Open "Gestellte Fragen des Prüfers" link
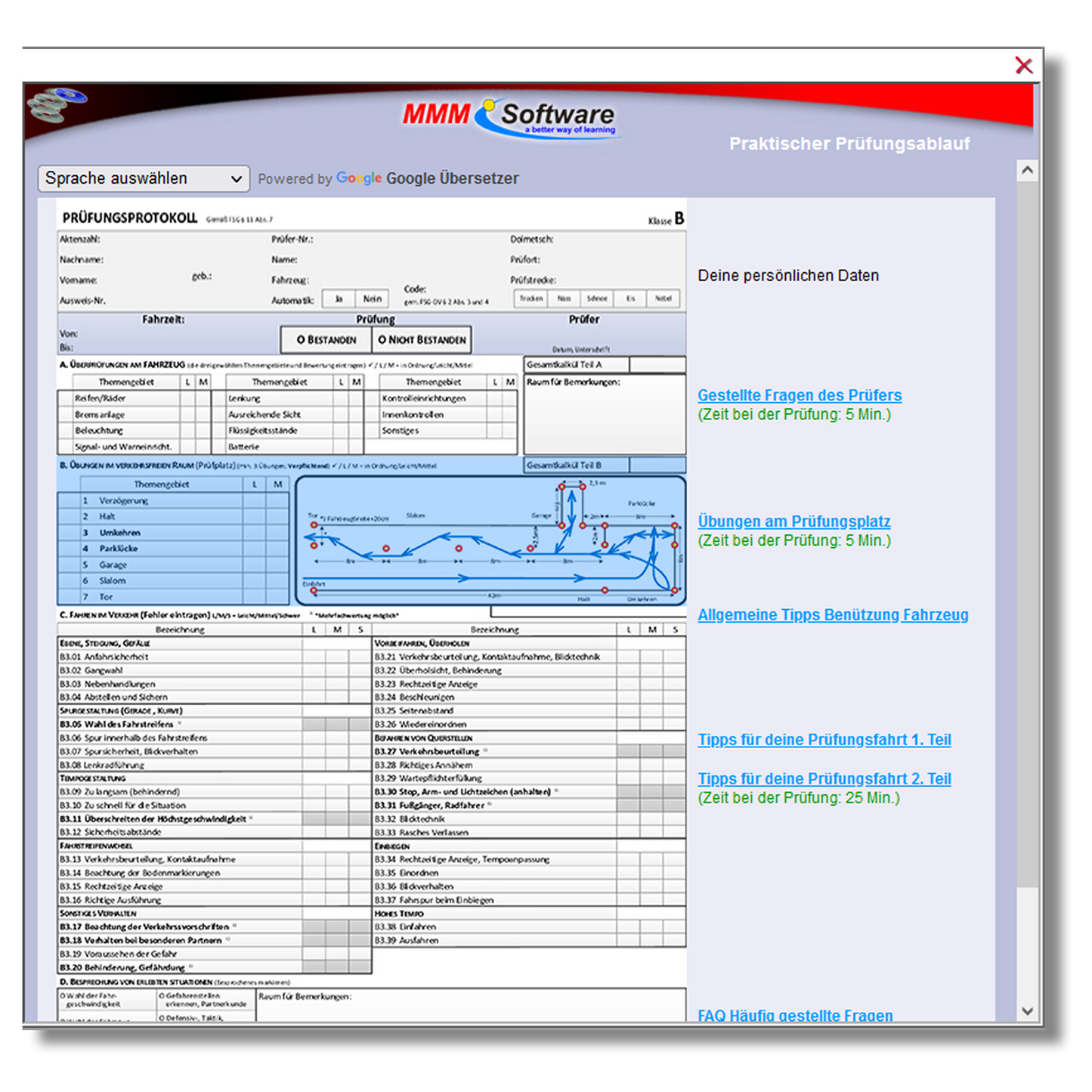This screenshot has width=1092, height=1092. coord(799,395)
